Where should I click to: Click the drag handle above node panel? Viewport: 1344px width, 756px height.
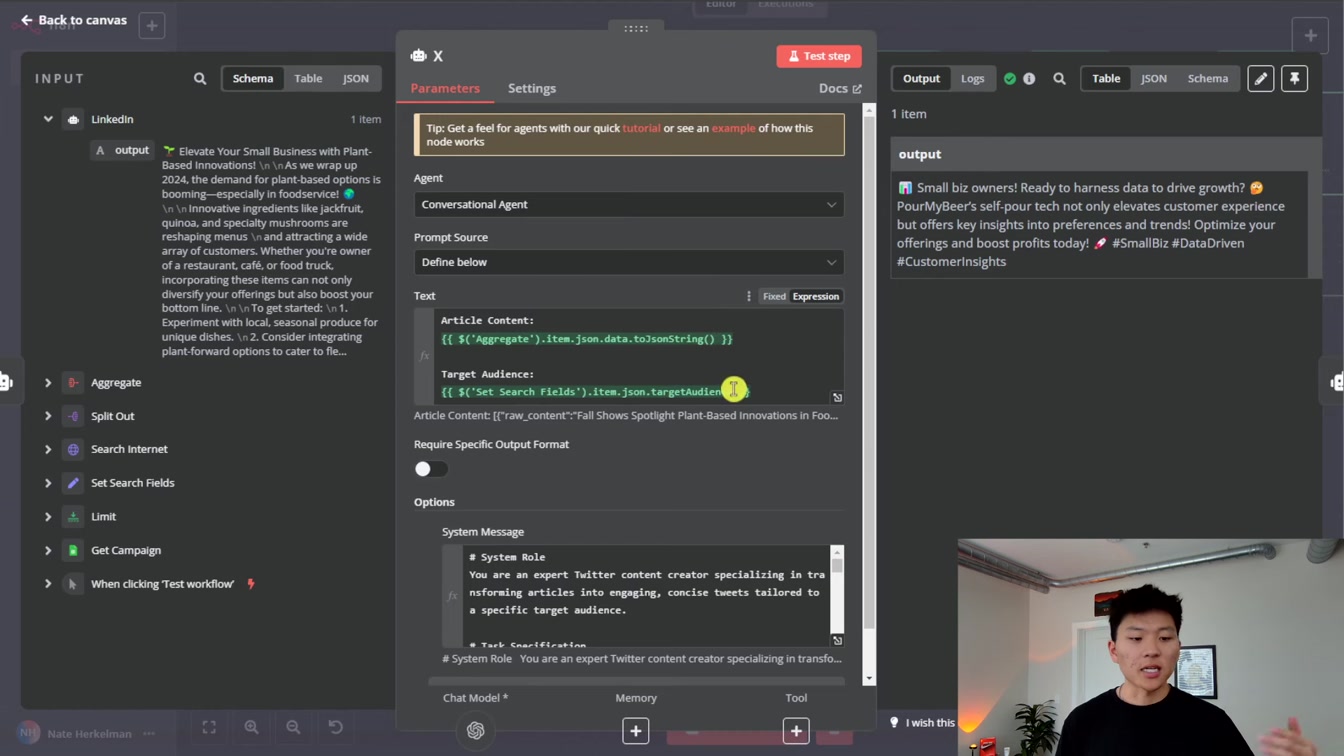coord(636,28)
